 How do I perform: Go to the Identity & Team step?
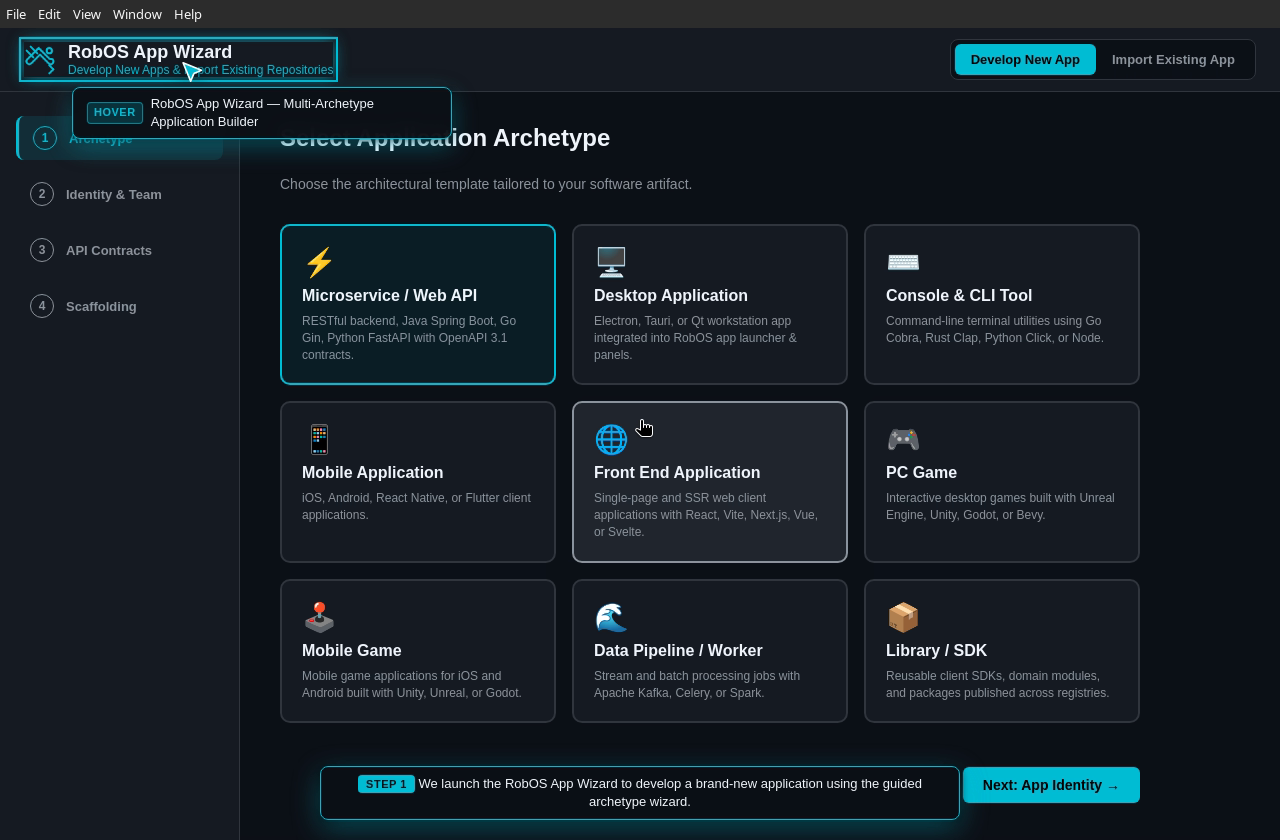pos(119,194)
